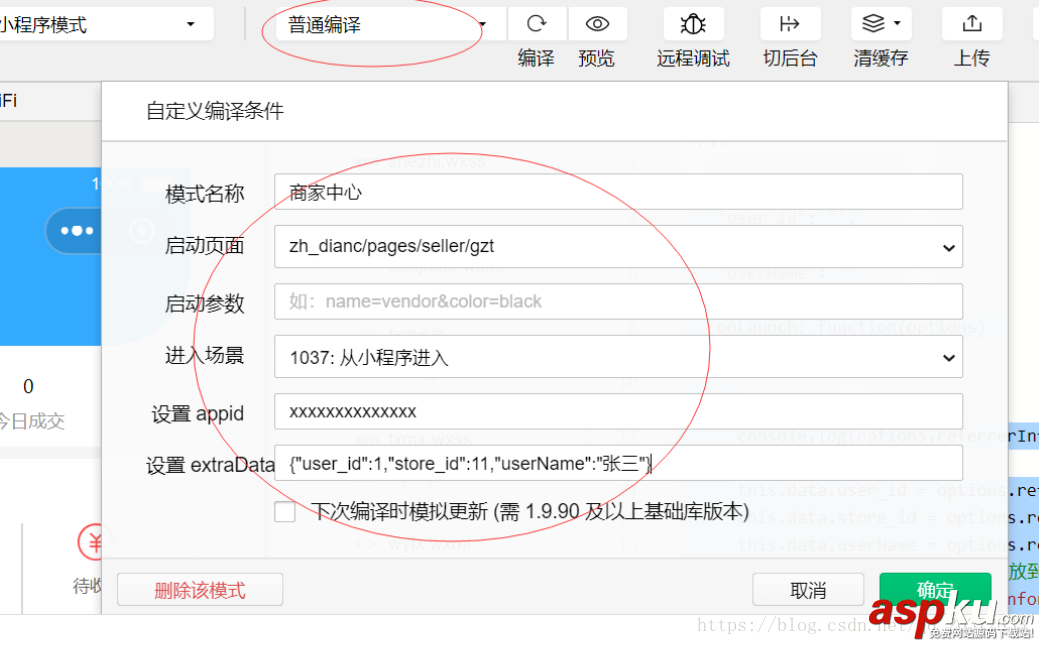Image resolution: width=1039 pixels, height=645 pixels.
Task: Click the 编译 (Compile) refresh icon
Action: coord(537,23)
